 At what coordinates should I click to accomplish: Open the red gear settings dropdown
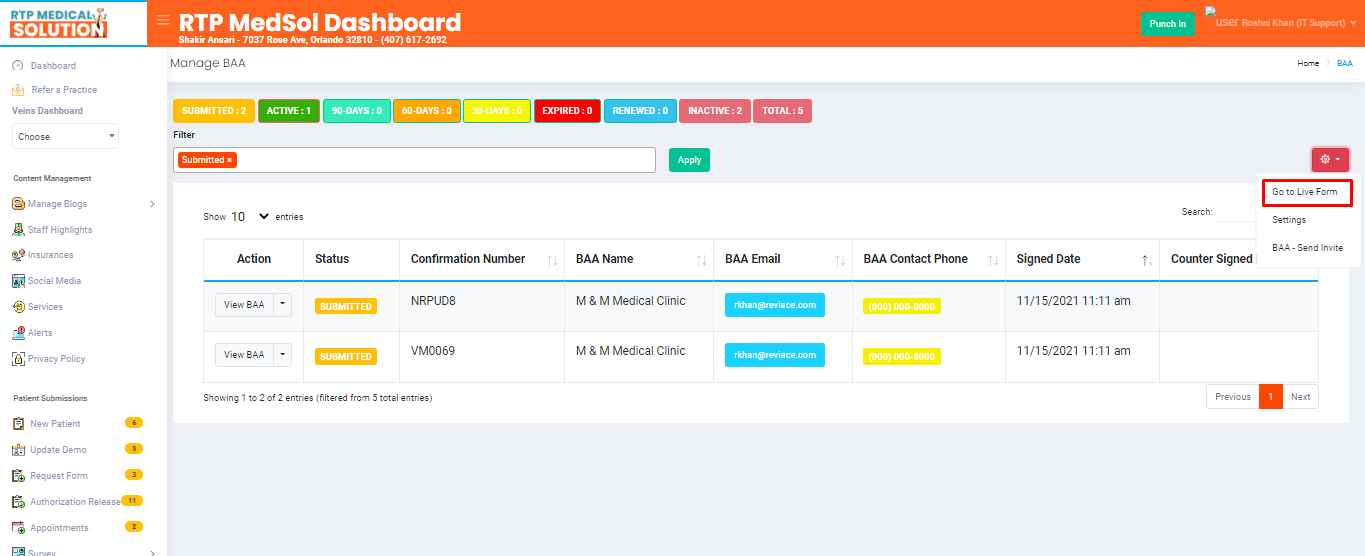pos(1330,159)
